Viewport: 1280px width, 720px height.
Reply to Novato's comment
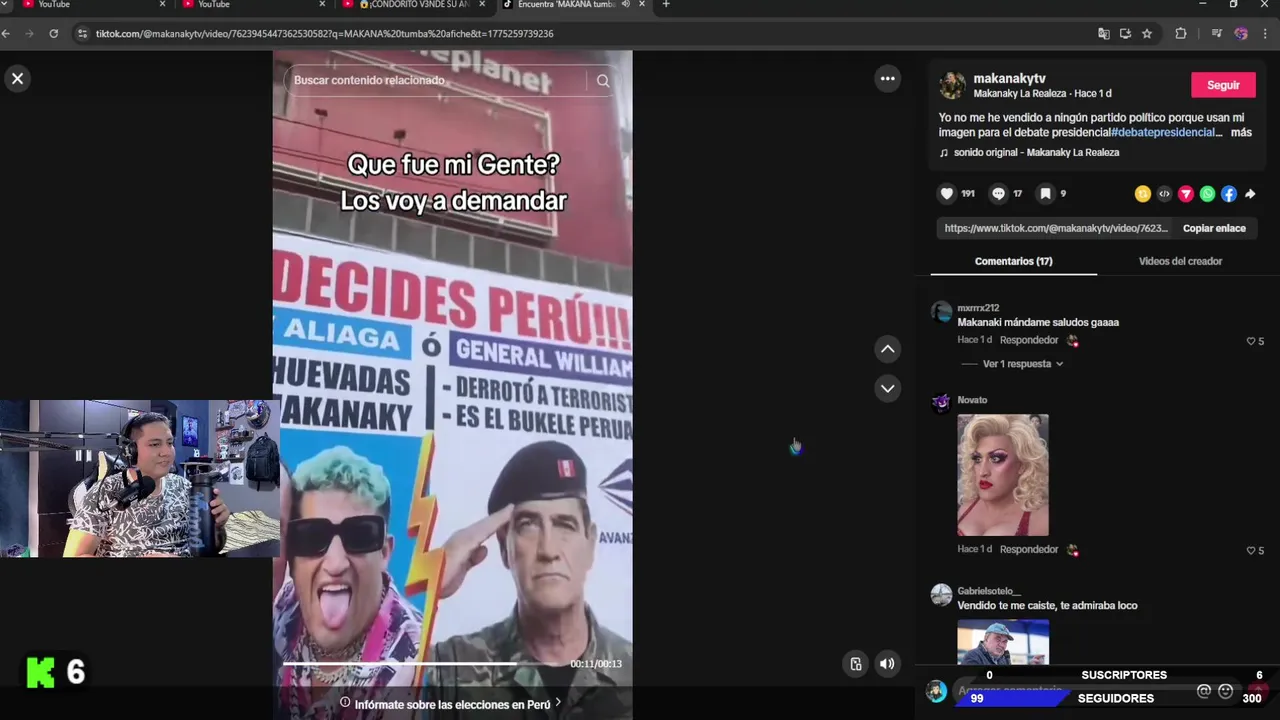pos(1029,549)
